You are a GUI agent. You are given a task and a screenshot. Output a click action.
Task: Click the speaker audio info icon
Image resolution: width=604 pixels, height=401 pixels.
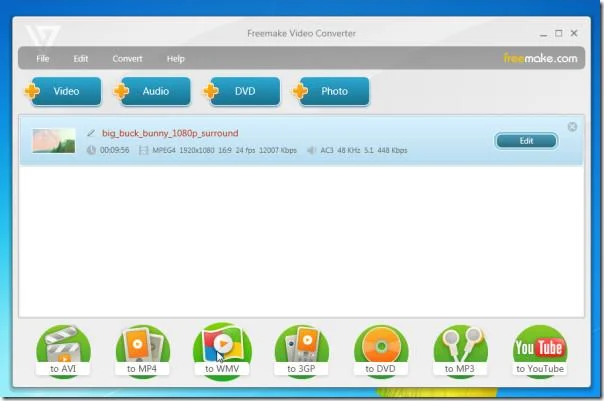tap(311, 150)
